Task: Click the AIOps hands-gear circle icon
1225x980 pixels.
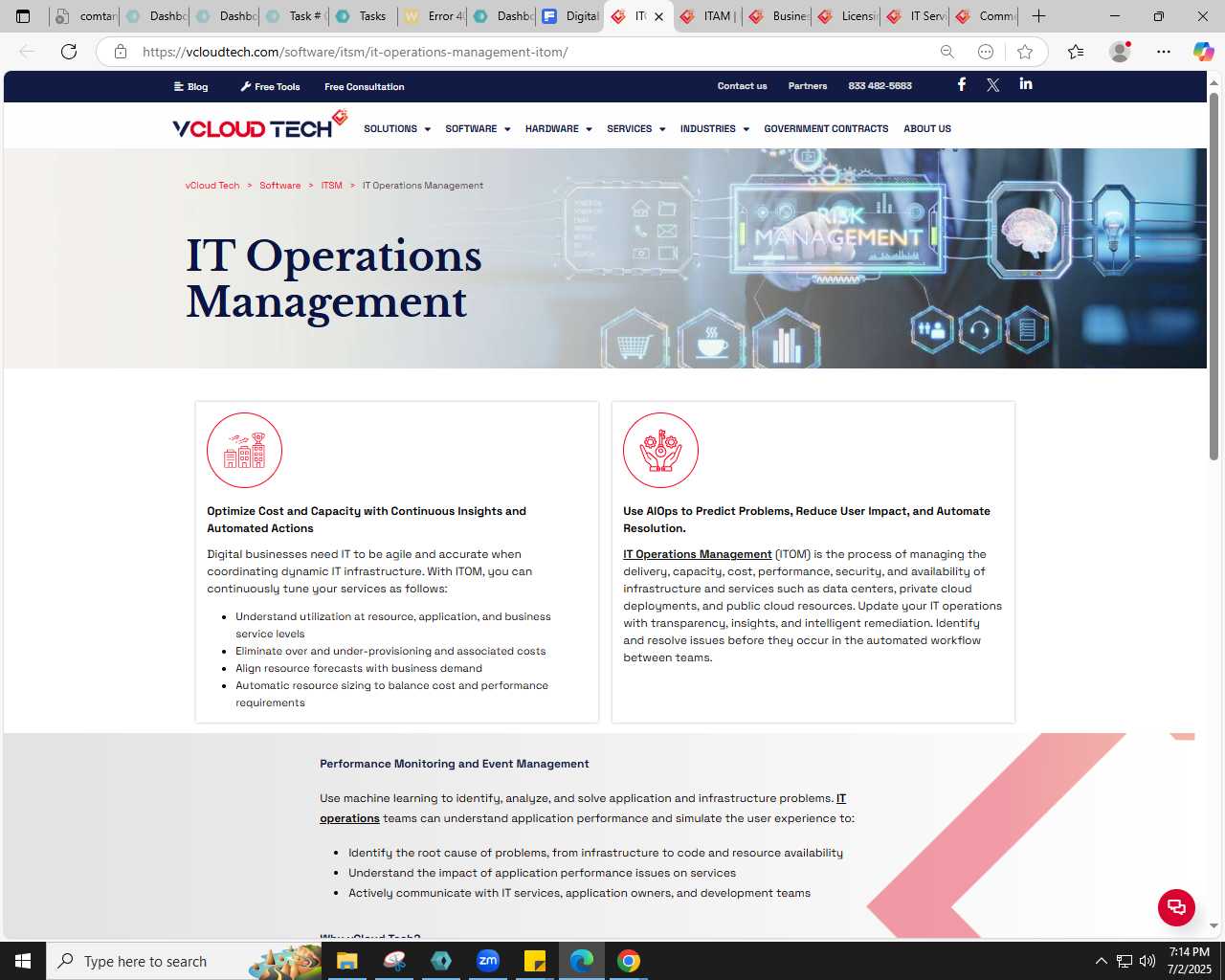Action: (x=660, y=450)
